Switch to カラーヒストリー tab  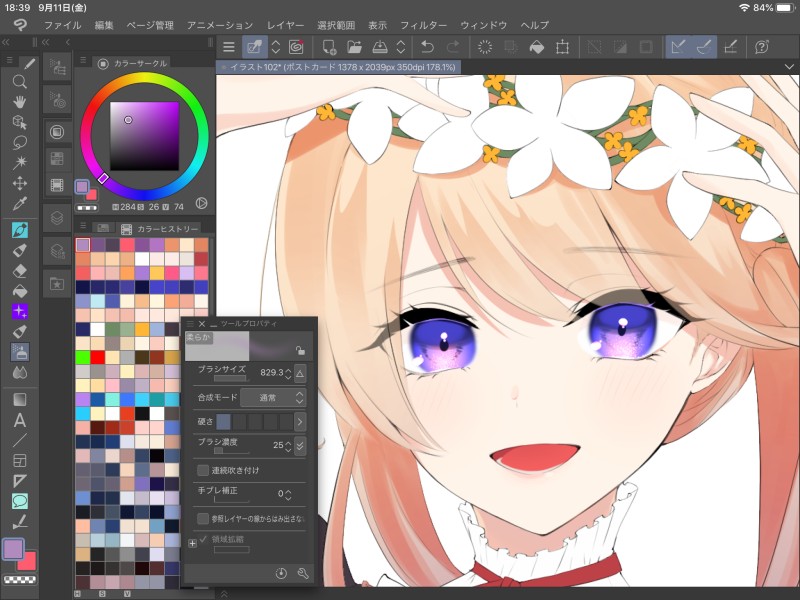tap(160, 229)
